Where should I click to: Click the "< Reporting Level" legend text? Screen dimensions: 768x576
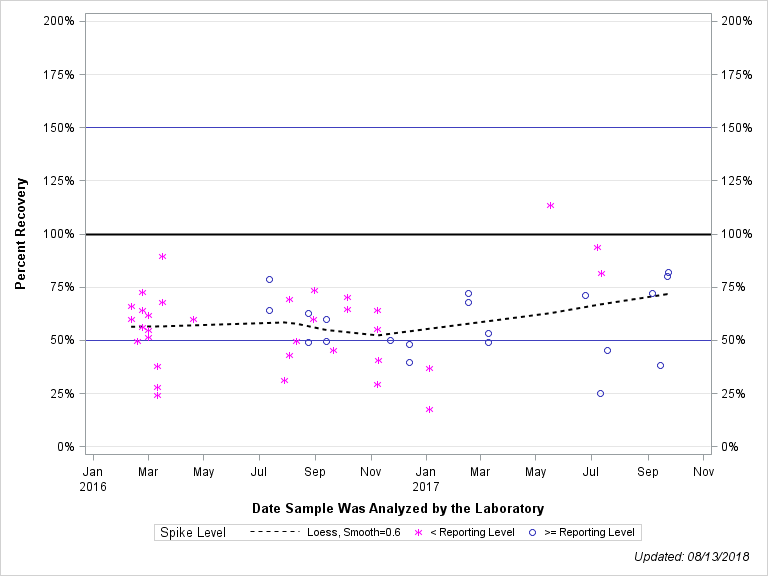coord(472,532)
